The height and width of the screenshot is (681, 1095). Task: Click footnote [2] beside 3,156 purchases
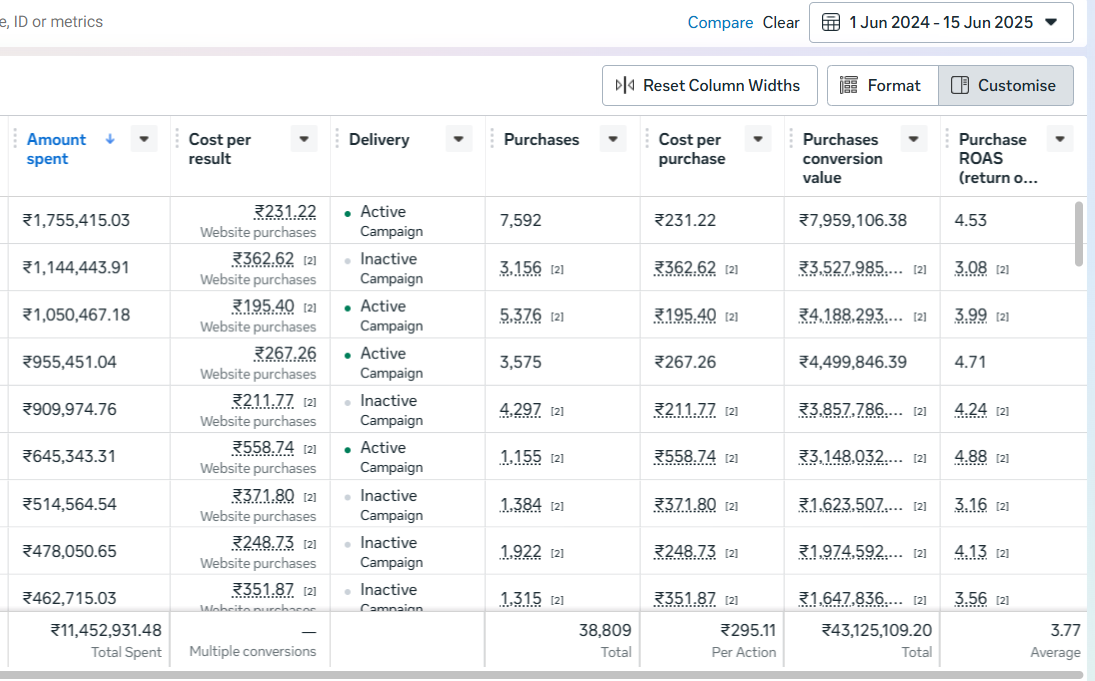[x=557, y=269]
